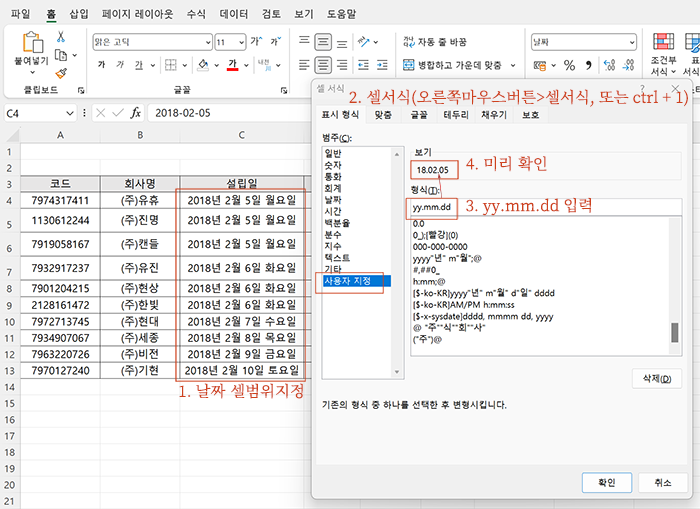Click 자동 줄 바꿈 wrap text

435,42
